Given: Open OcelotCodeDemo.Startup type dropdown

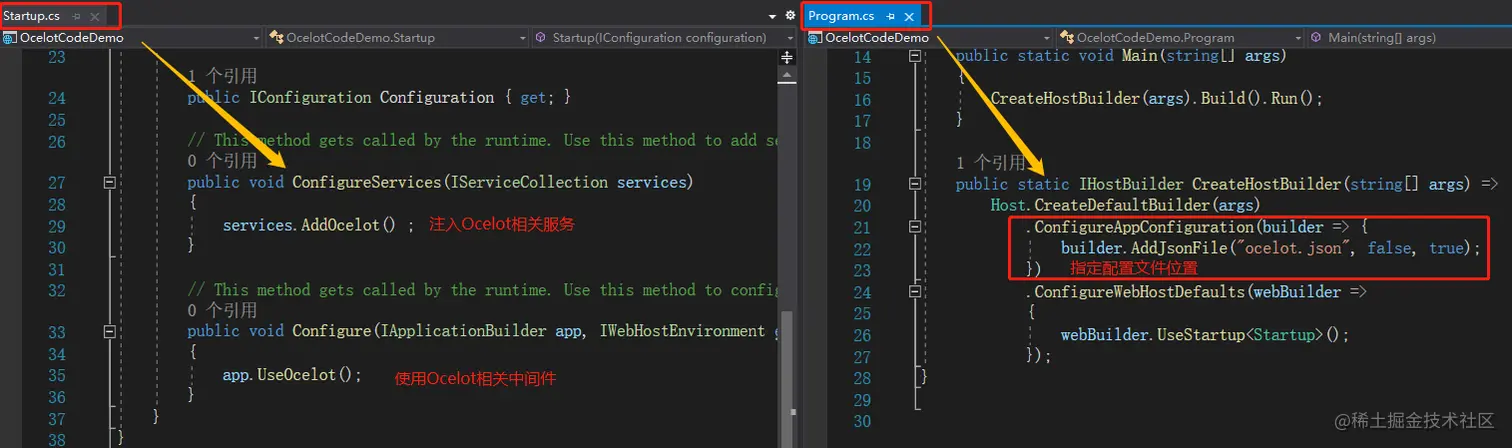Looking at the screenshot, I should pos(398,38).
